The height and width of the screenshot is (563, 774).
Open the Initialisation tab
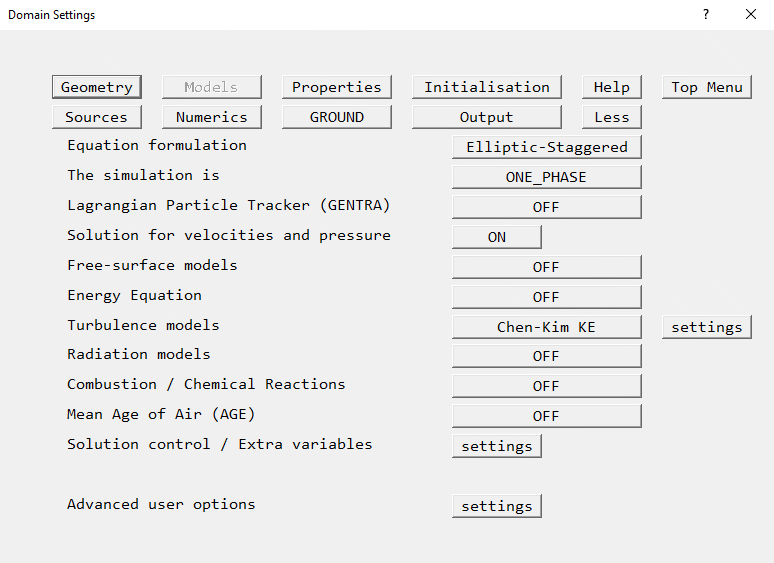point(486,87)
